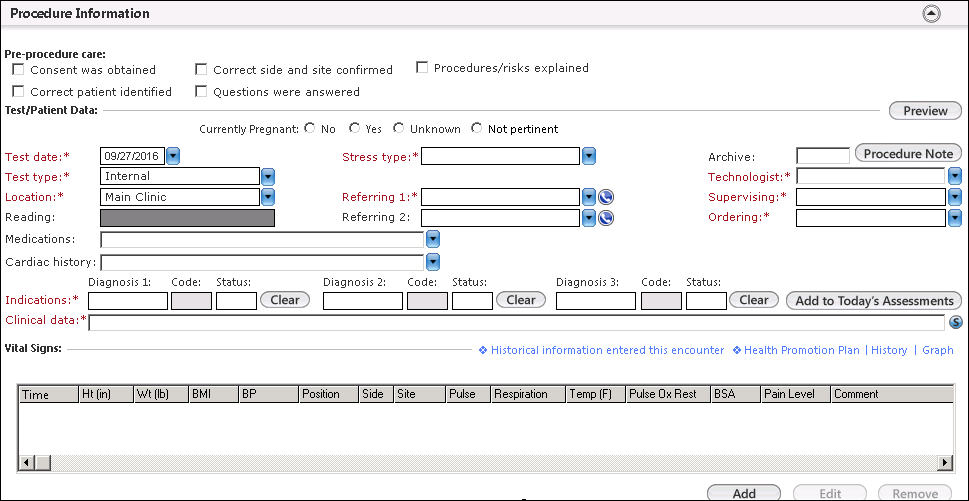Click Add to Today's Assessments
This screenshot has height=501, width=969.
874,301
